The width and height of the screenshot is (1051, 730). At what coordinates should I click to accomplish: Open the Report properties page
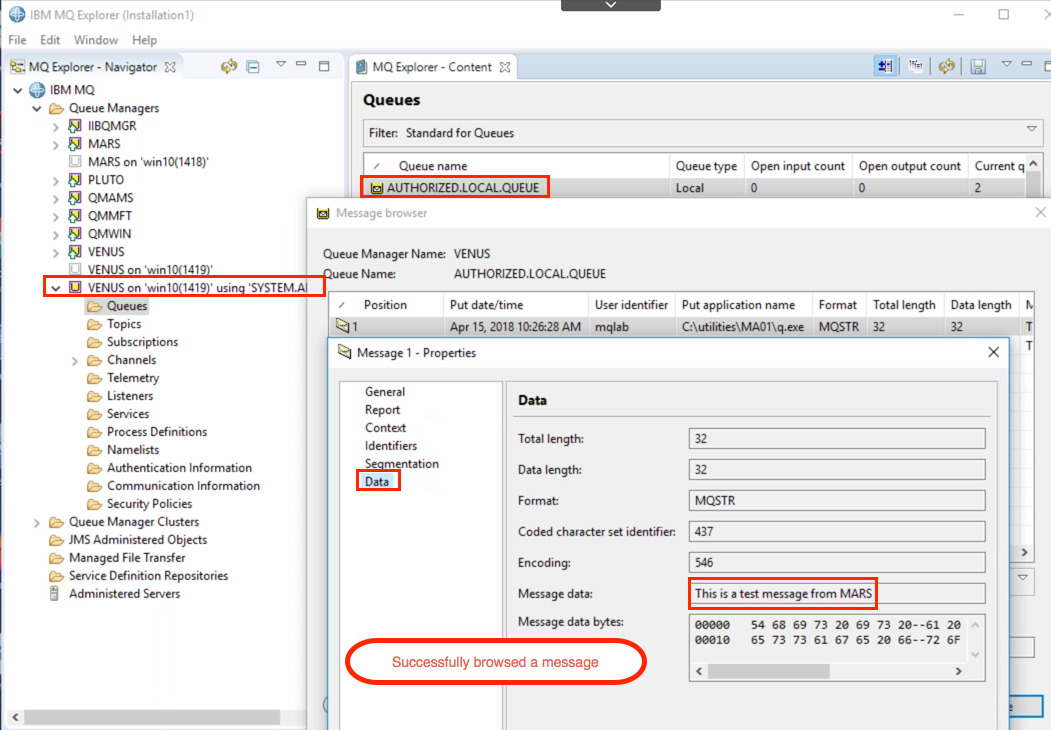coord(382,410)
